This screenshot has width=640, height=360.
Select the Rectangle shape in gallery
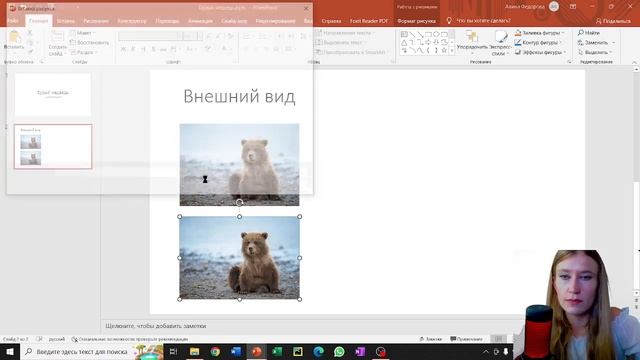[x=428, y=35]
